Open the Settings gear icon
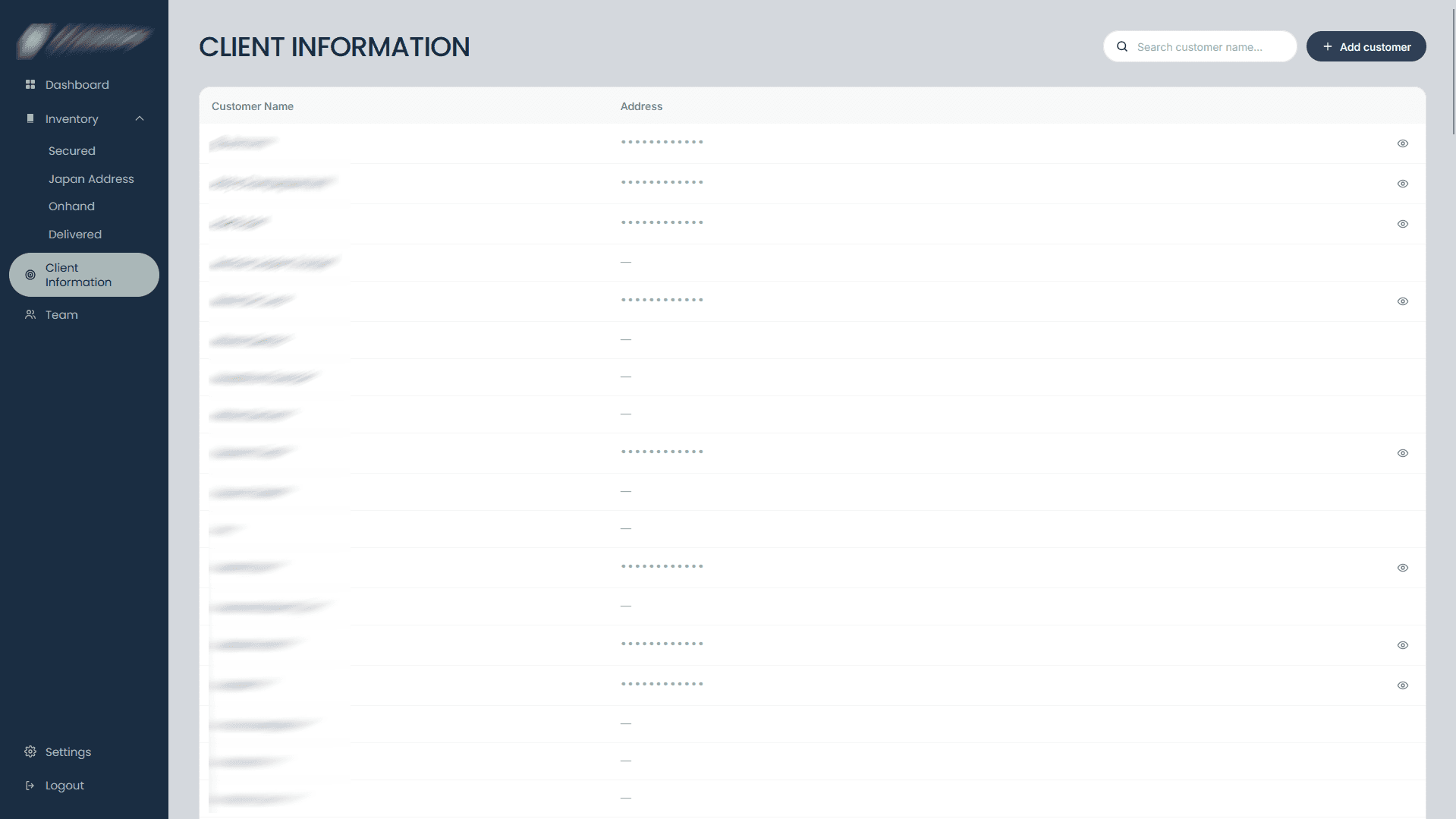The width and height of the screenshot is (1456, 819). click(x=30, y=751)
